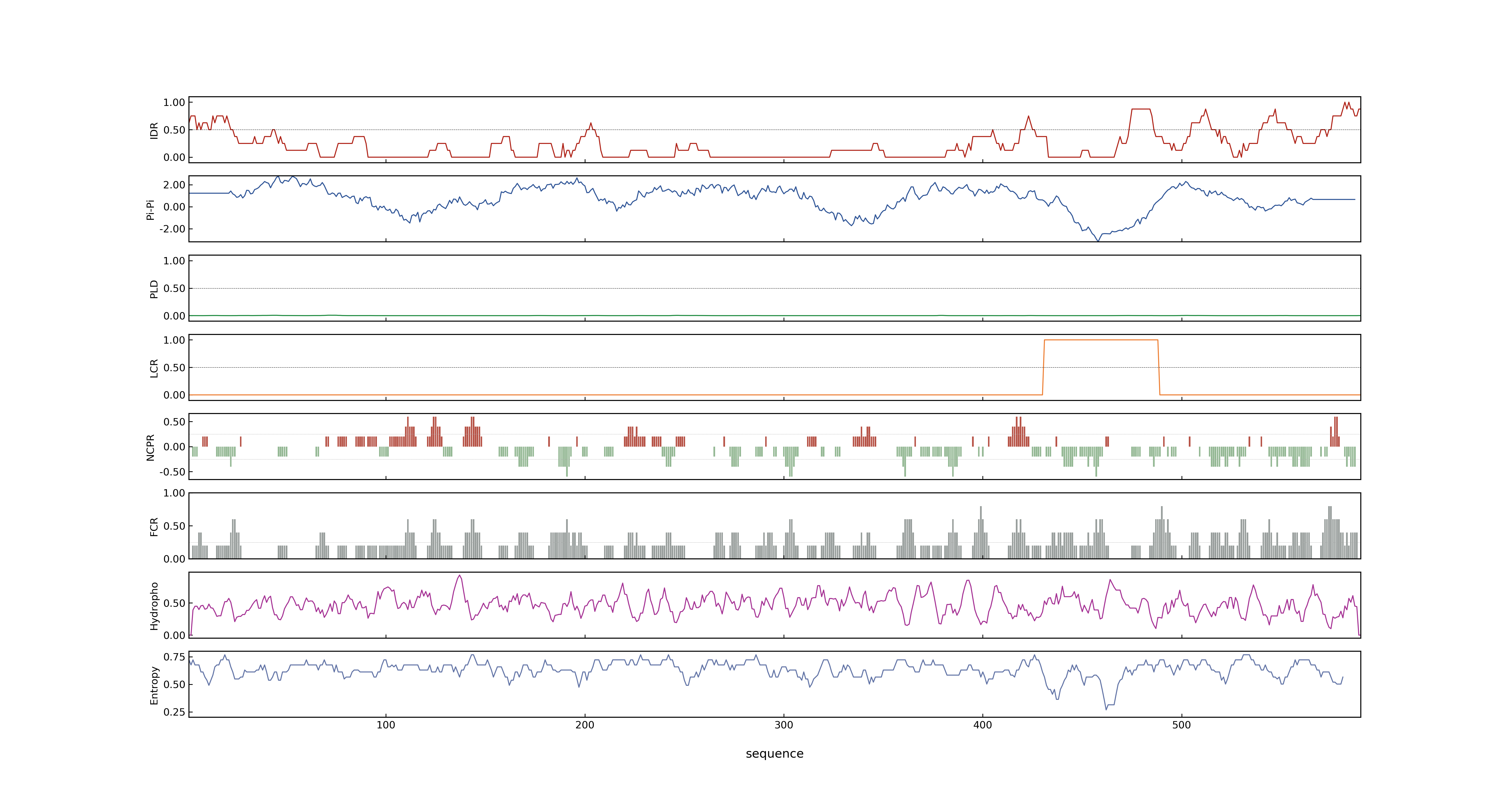The width and height of the screenshot is (1512, 806).
Task: Select the x-axis tick label 400
Action: pos(983,725)
